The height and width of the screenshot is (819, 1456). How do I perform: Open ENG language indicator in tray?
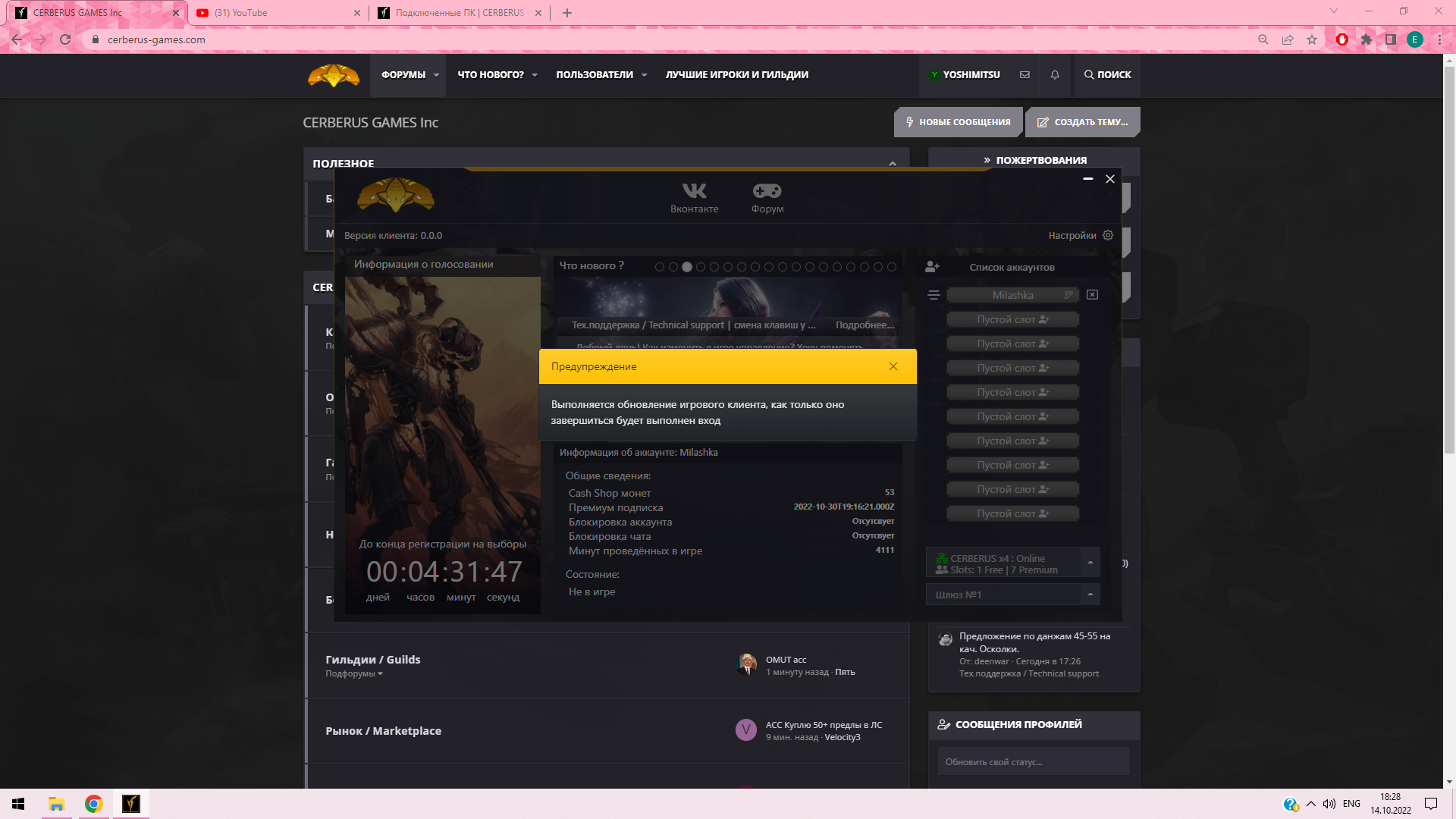[x=1351, y=804]
